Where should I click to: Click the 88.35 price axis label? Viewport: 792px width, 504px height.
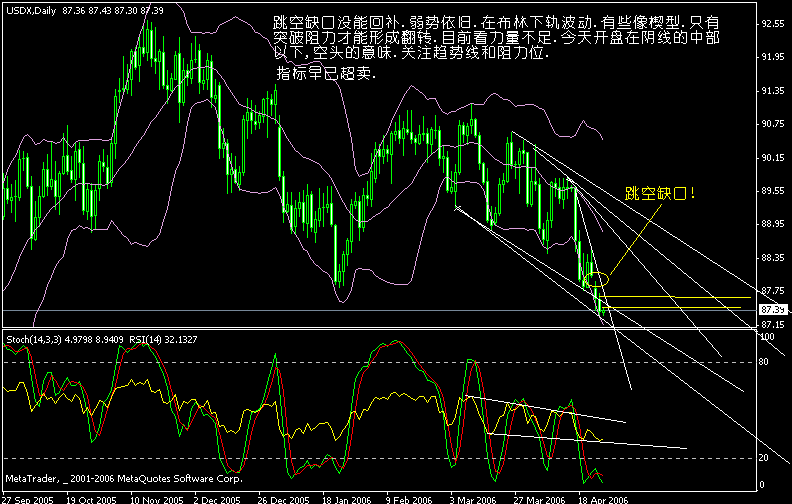click(x=773, y=258)
